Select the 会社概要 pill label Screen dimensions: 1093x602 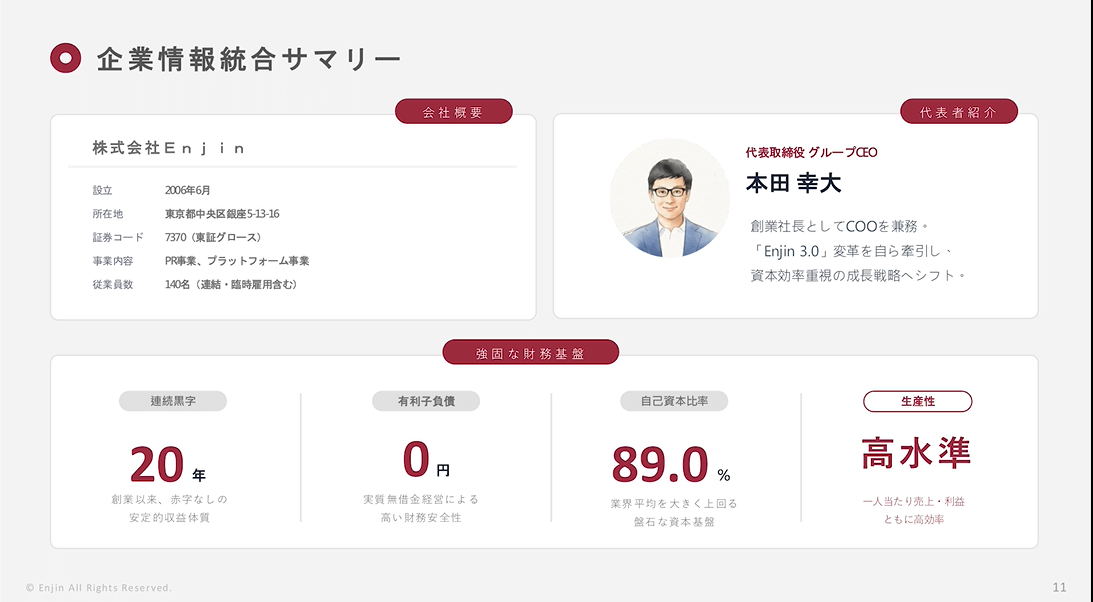[x=453, y=112]
